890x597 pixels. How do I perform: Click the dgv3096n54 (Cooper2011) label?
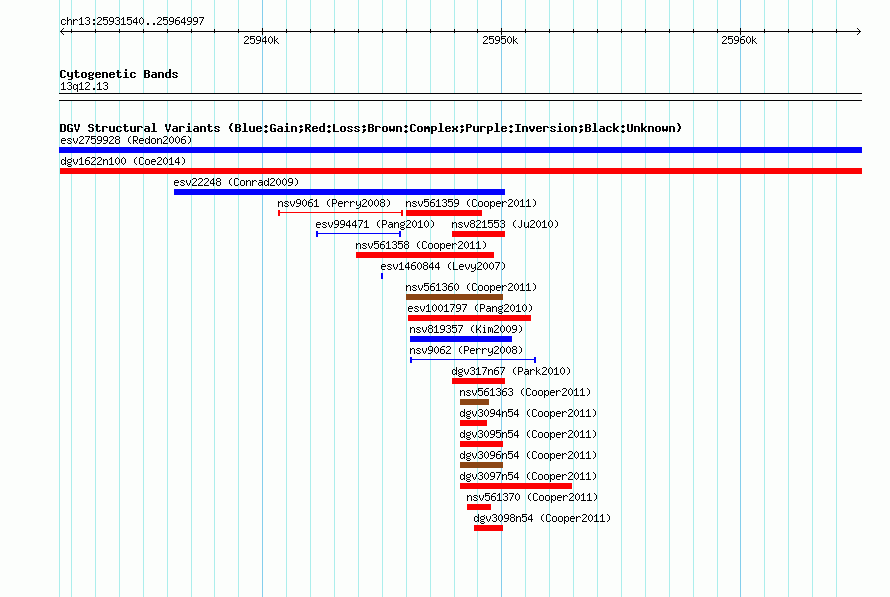click(528, 455)
